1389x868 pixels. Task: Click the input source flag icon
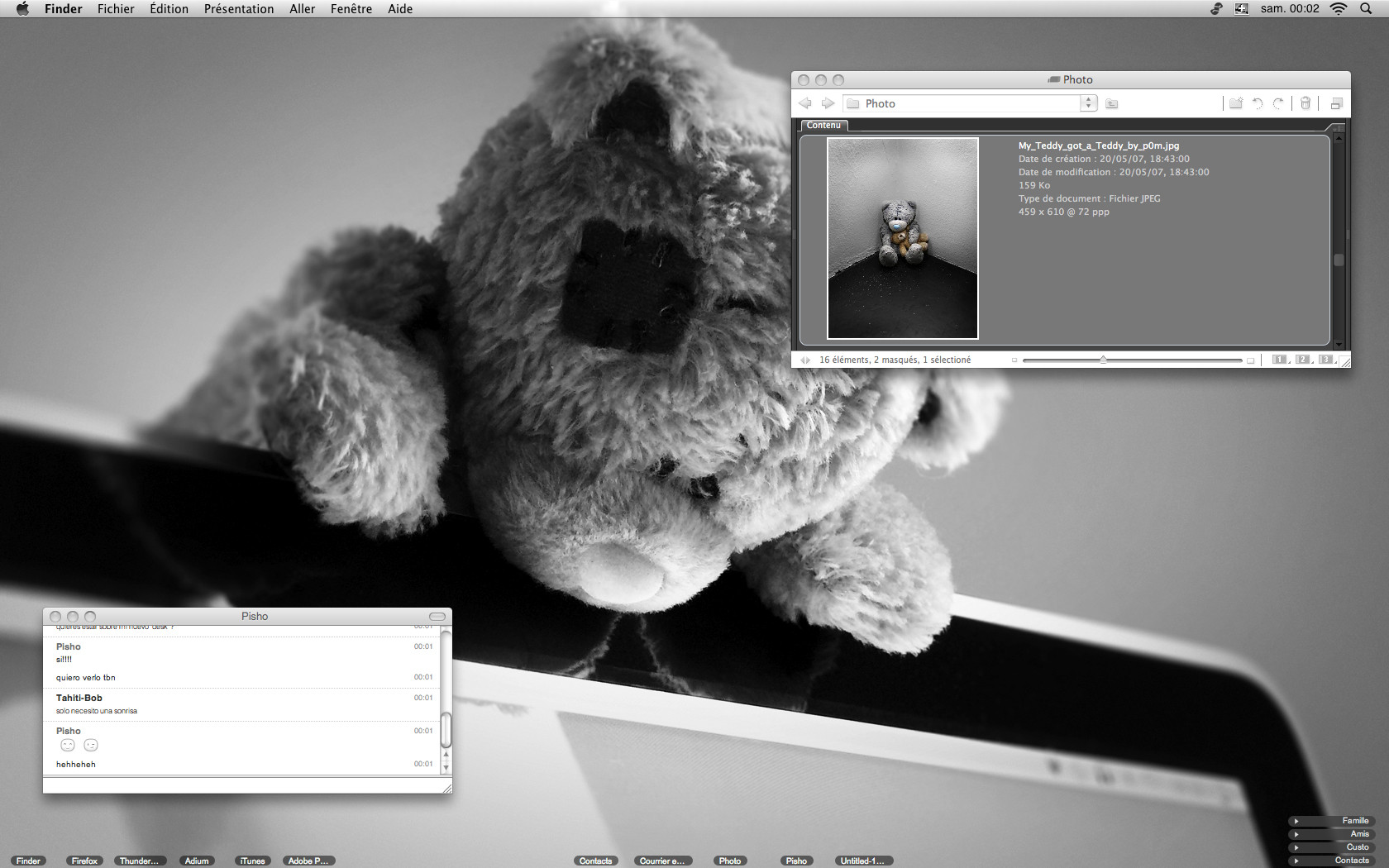[1242, 8]
